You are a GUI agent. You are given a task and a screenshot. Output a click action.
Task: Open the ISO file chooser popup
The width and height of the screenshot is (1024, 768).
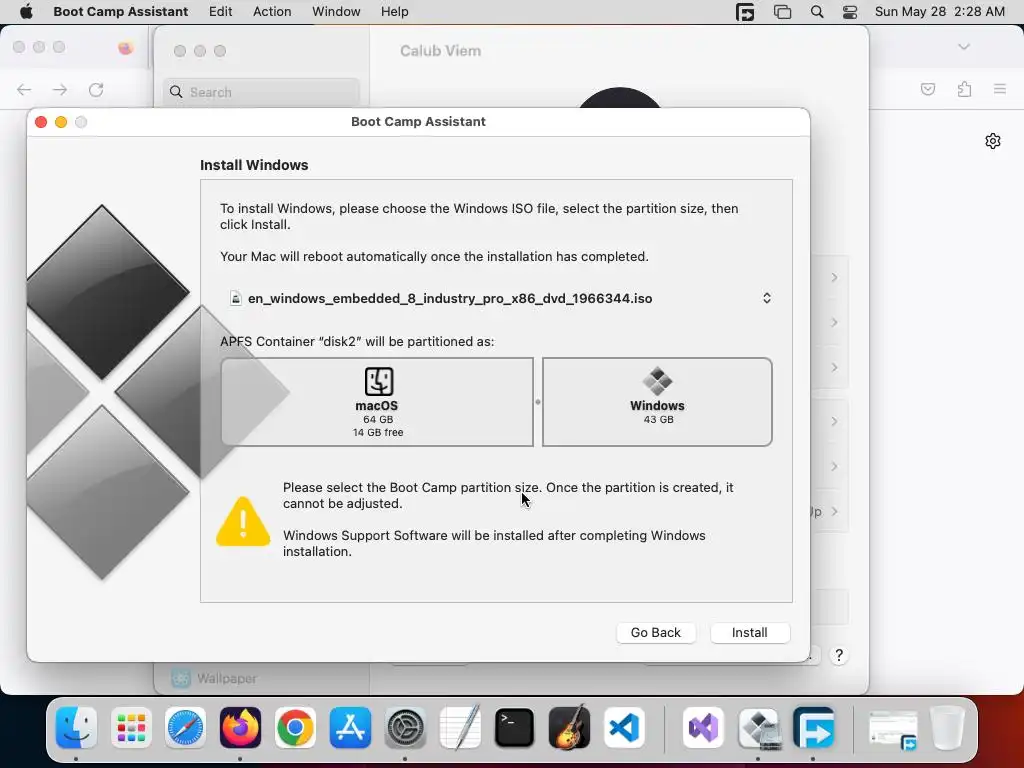click(500, 298)
